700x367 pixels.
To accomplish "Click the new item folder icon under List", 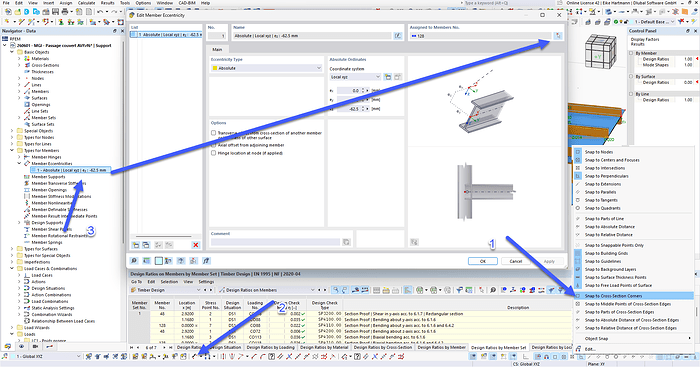I will click(136, 245).
